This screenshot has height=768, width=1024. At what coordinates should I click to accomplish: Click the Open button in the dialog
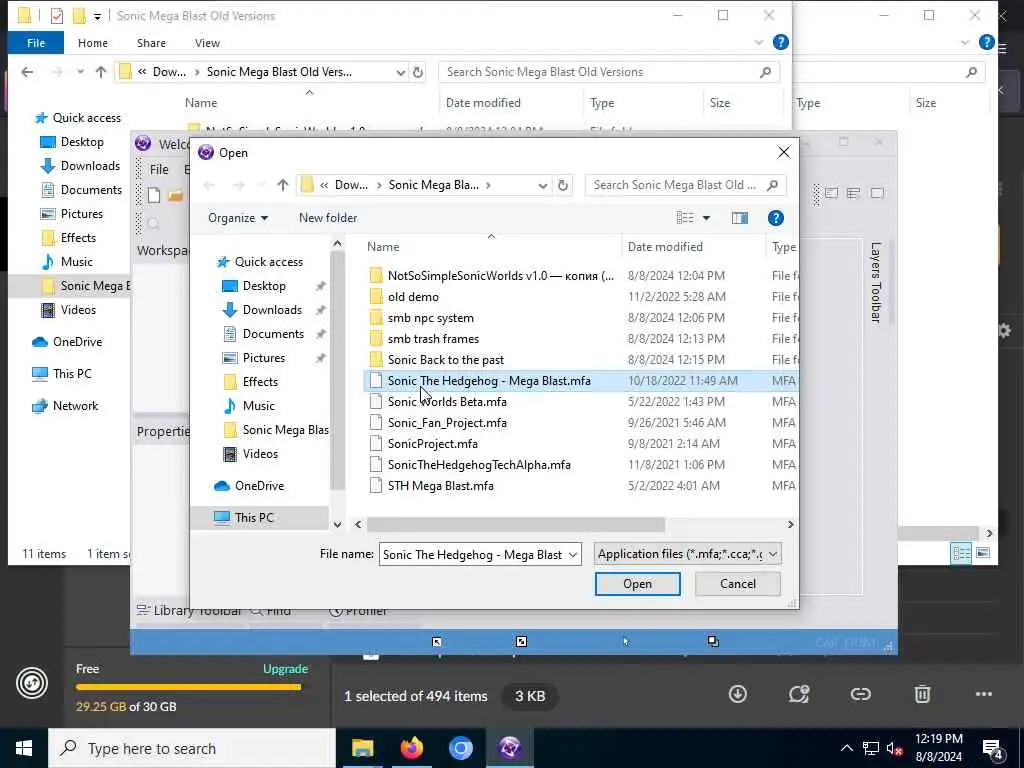point(637,584)
